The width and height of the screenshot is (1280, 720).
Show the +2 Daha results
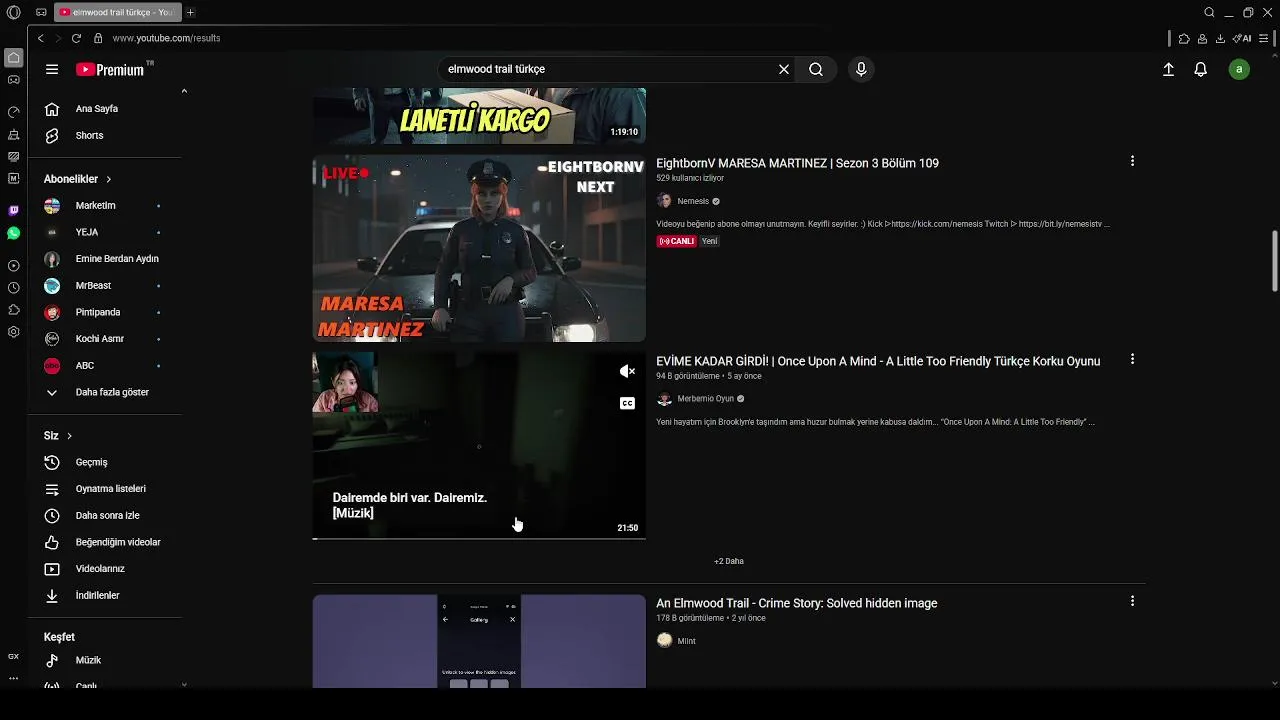[729, 561]
